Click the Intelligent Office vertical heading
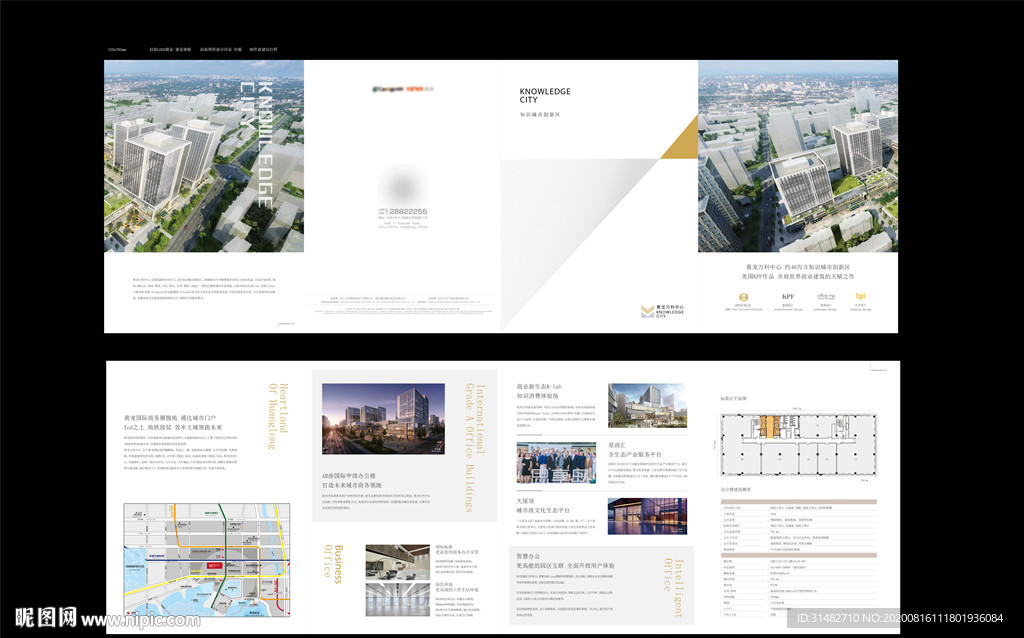This screenshot has height=638, width=1024. 675,588
